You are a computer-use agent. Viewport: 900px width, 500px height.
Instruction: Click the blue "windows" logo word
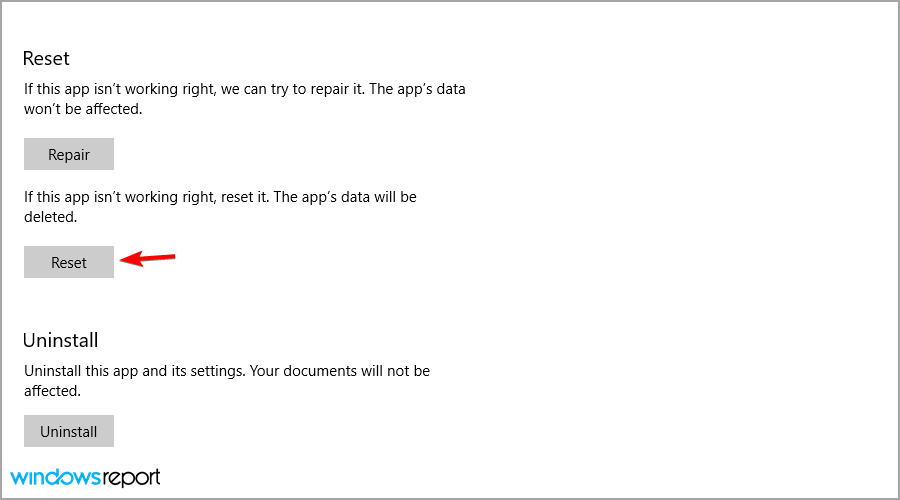pyautogui.click(x=56, y=477)
